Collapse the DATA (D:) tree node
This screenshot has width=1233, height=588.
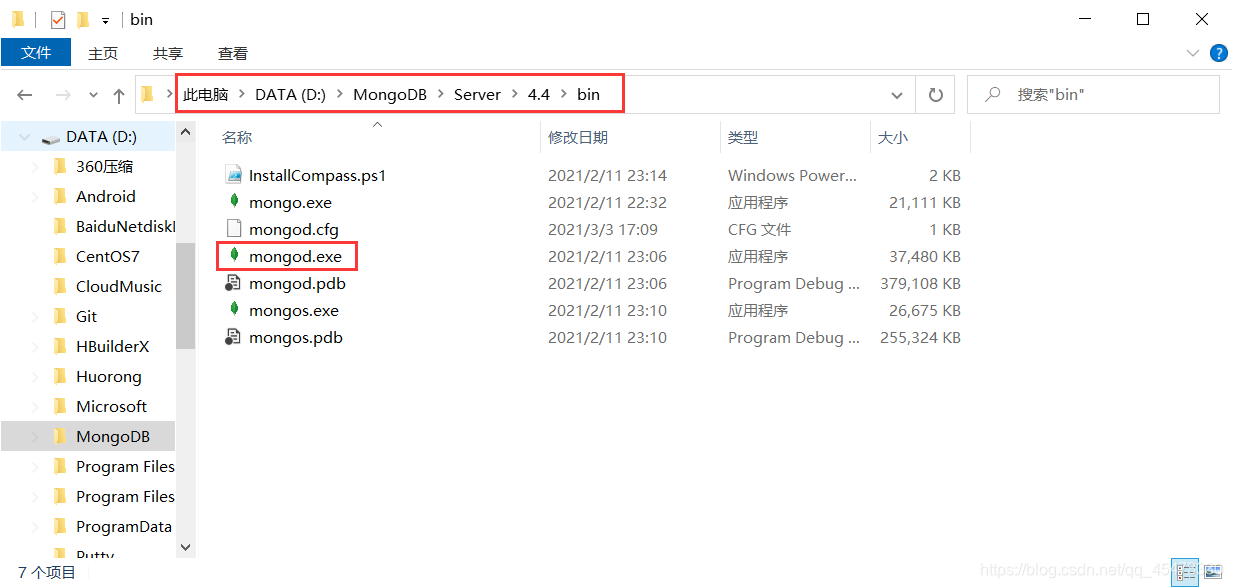point(24,137)
